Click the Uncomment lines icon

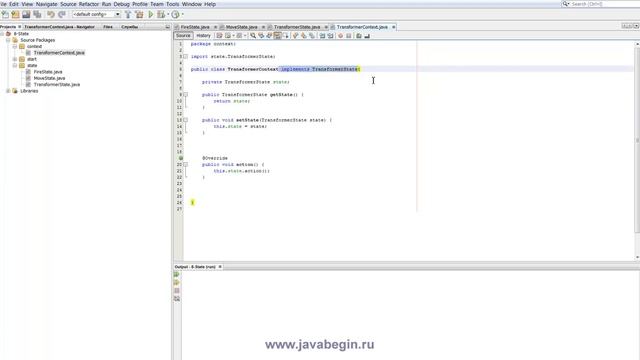(x=367, y=36)
